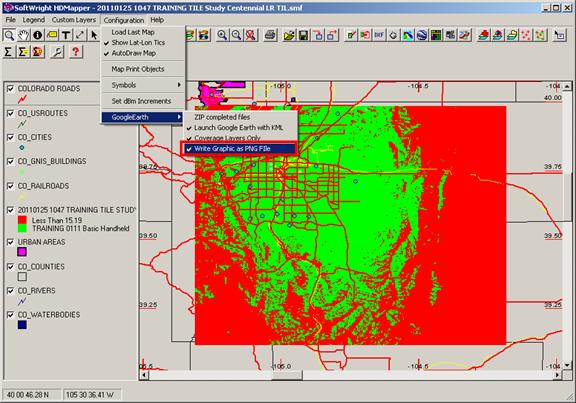Uncheck the COLORADO ROADS layer
The height and width of the screenshot is (403, 576).
(x=11, y=89)
